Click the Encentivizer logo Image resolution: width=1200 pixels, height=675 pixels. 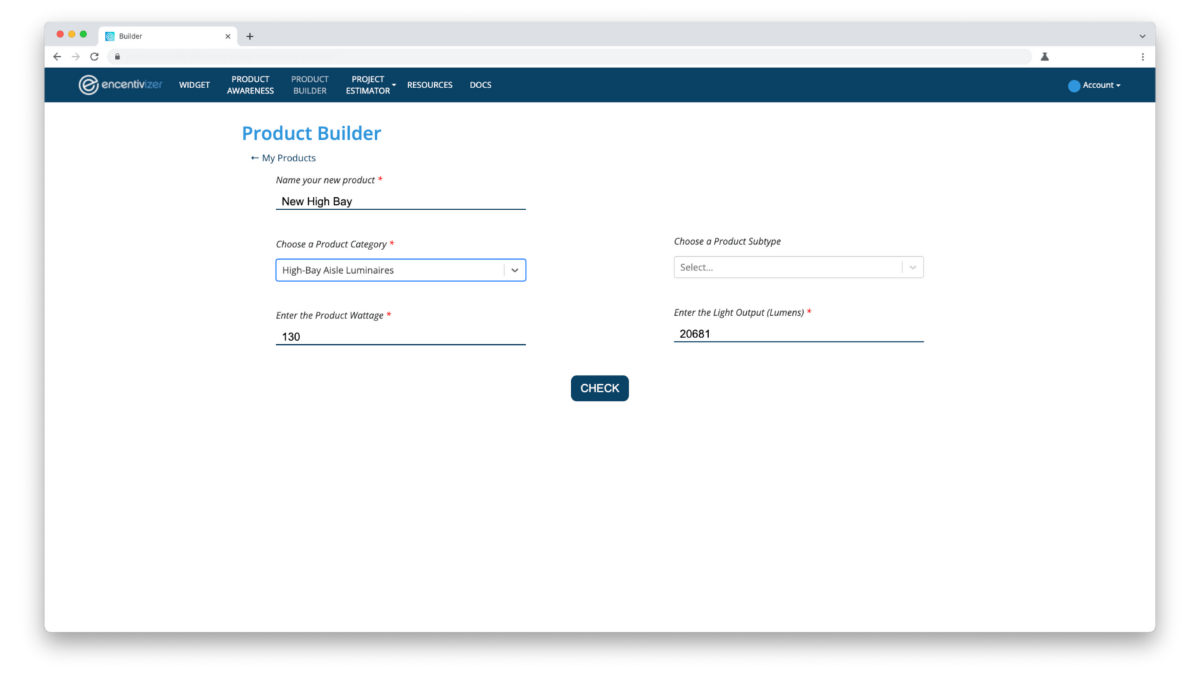120,85
